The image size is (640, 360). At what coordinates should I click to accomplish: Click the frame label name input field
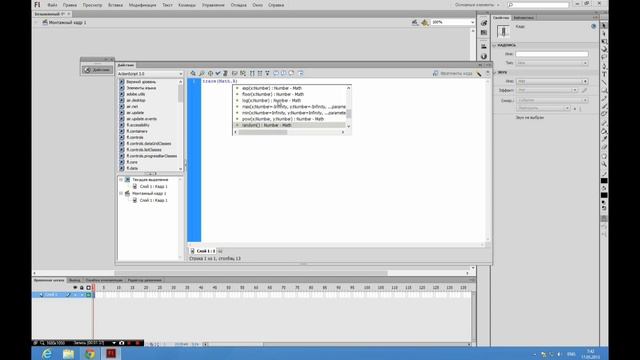coord(551,54)
